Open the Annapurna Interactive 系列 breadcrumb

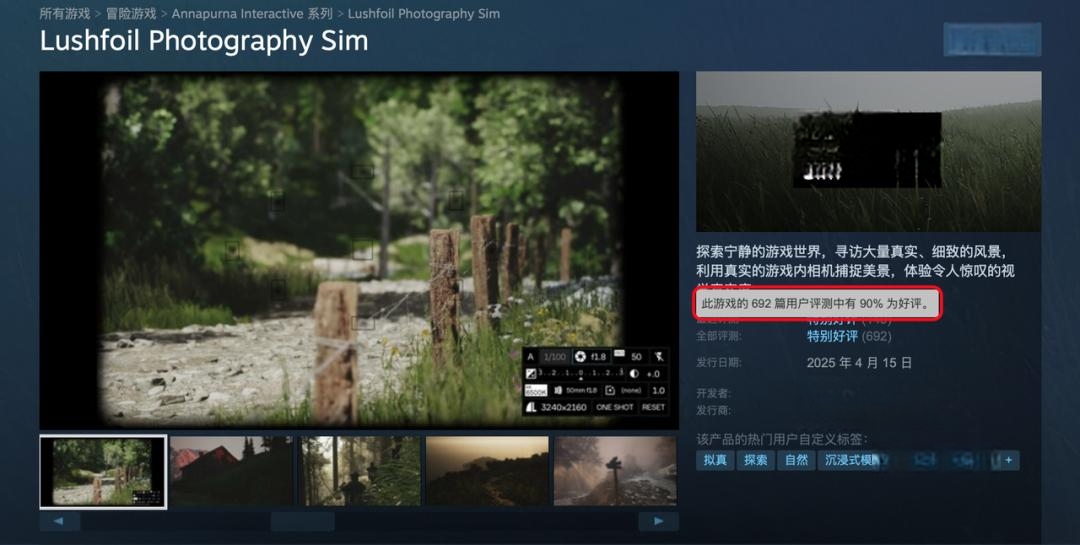click(252, 14)
